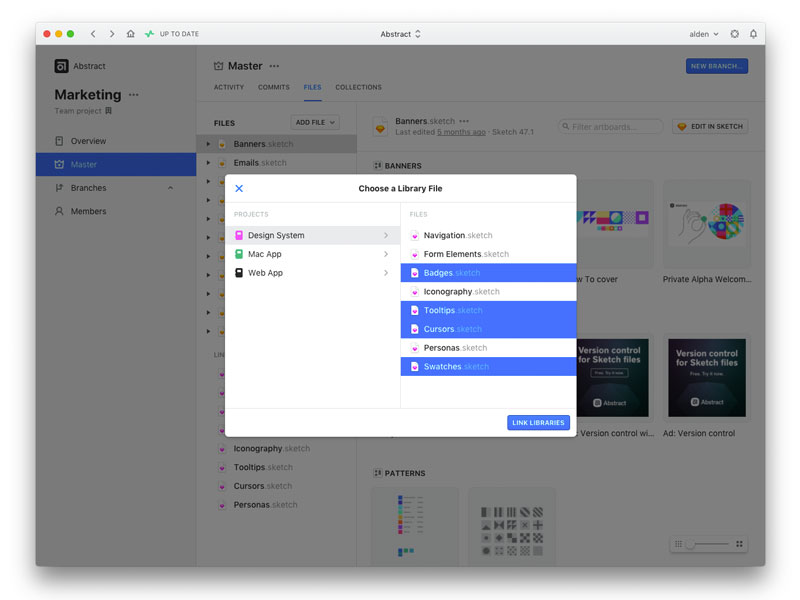Open the Ad: Version control artboard thumbnail
The image size is (800, 600).
pos(707,378)
